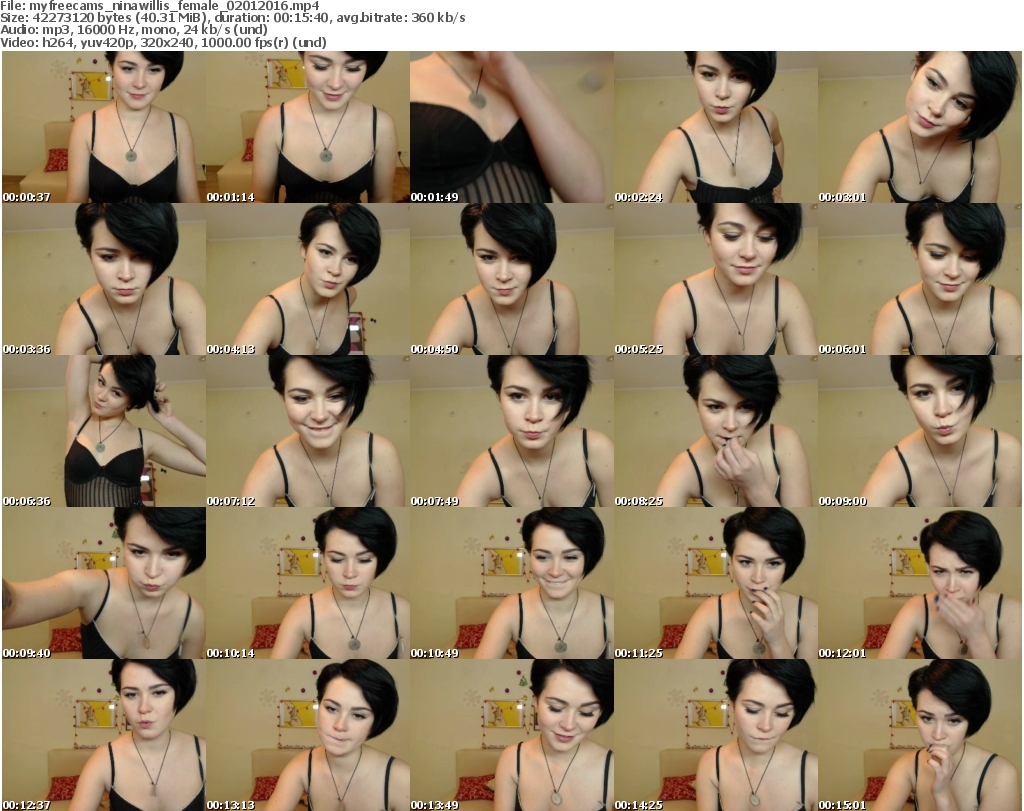Pick the frame at 00:10:49
The width and height of the screenshot is (1024, 811).
click(512, 584)
